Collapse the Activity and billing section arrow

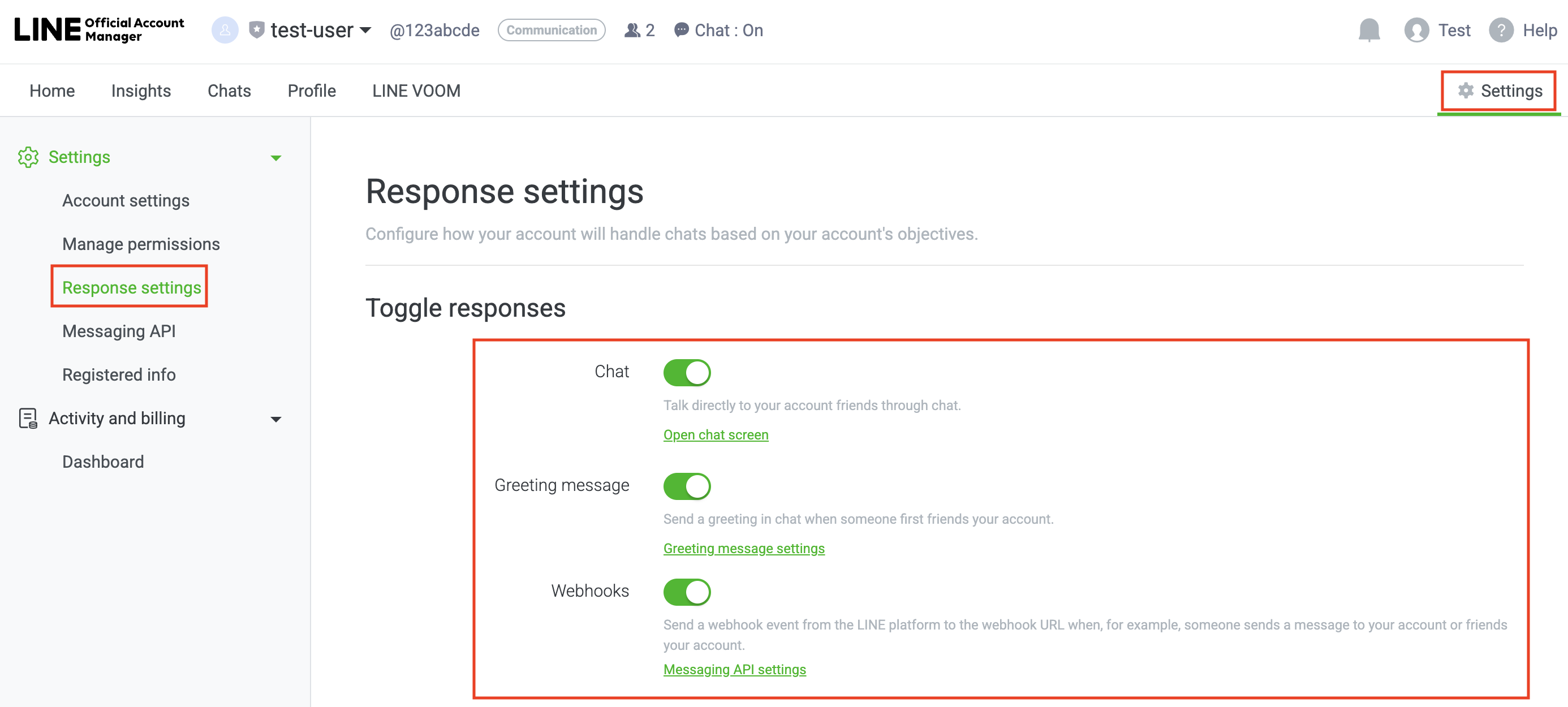275,419
